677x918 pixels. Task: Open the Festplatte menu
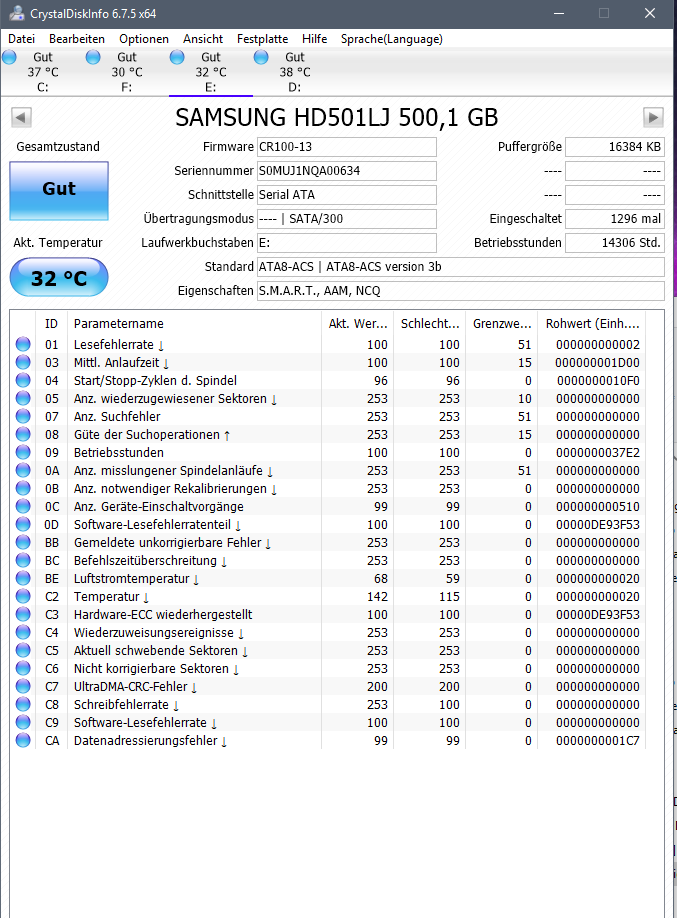(262, 39)
